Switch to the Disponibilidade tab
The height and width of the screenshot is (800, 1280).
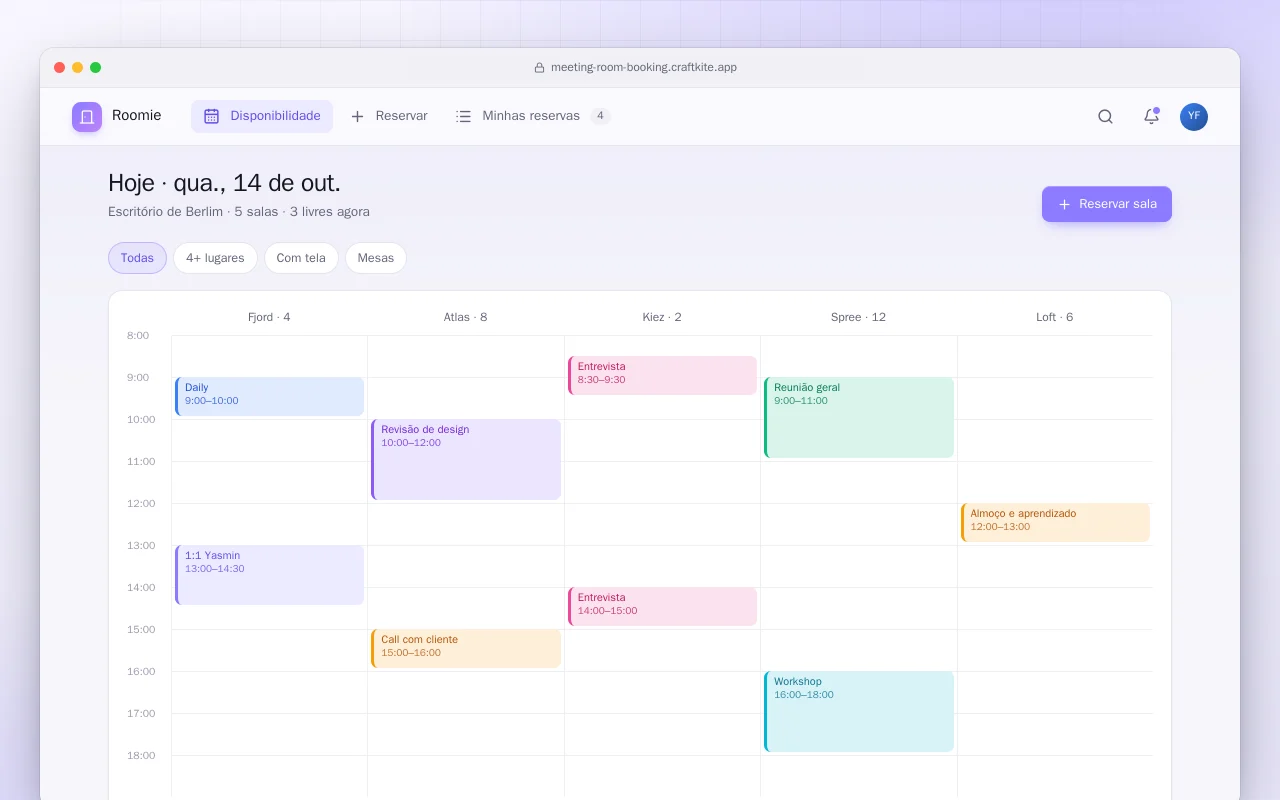262,116
